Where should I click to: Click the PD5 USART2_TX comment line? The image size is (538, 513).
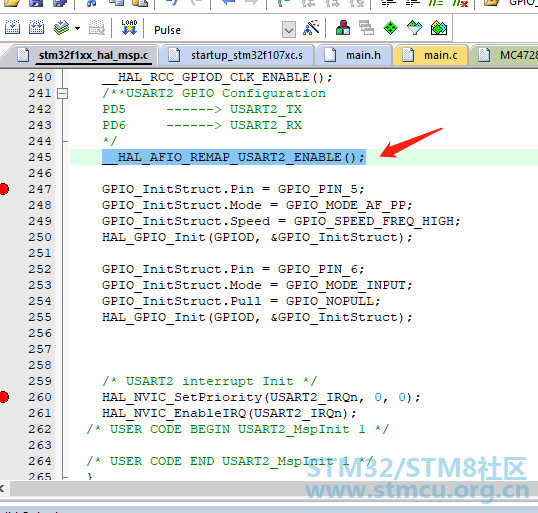[202, 109]
